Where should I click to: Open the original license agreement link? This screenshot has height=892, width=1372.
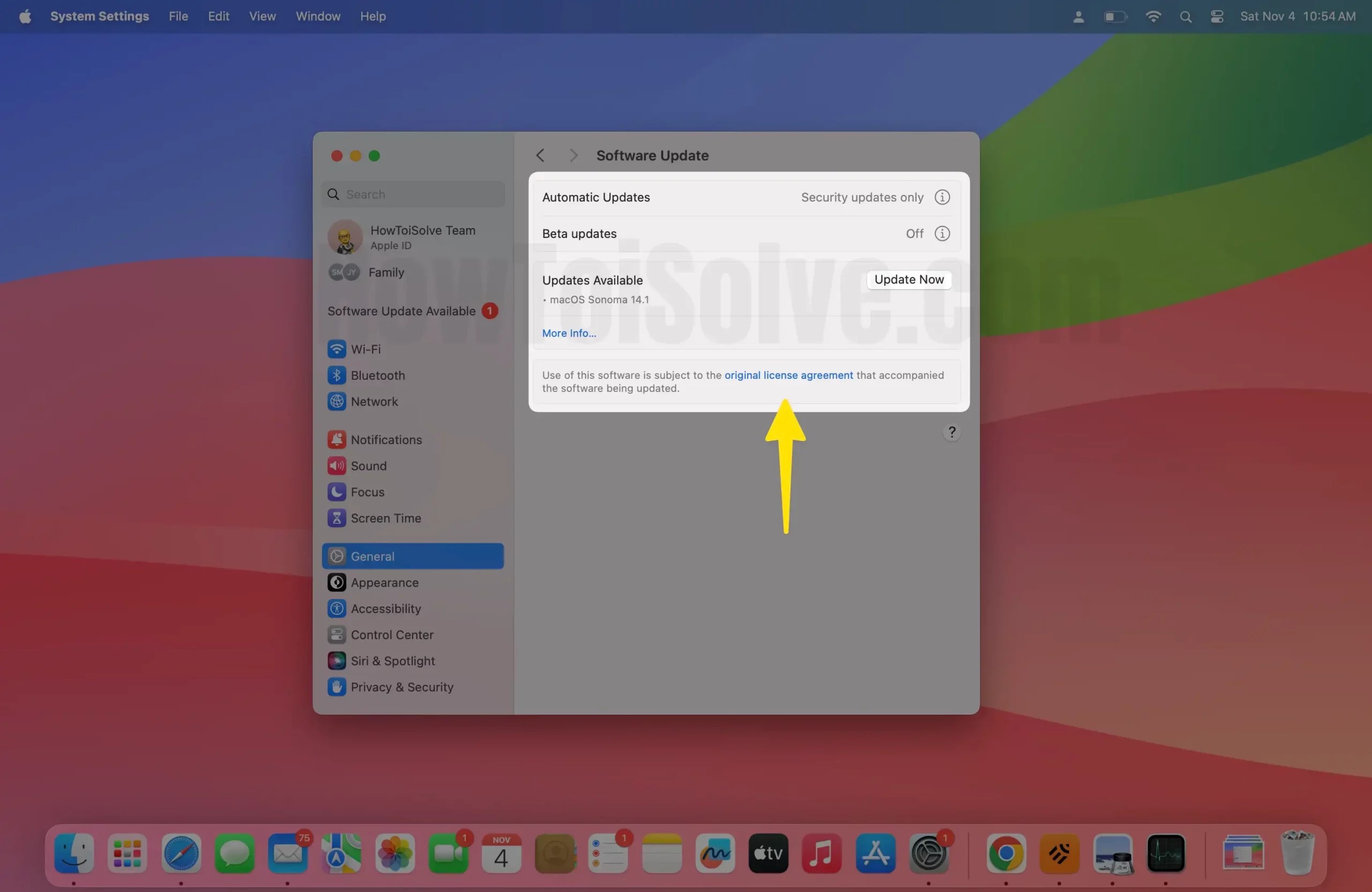788,374
